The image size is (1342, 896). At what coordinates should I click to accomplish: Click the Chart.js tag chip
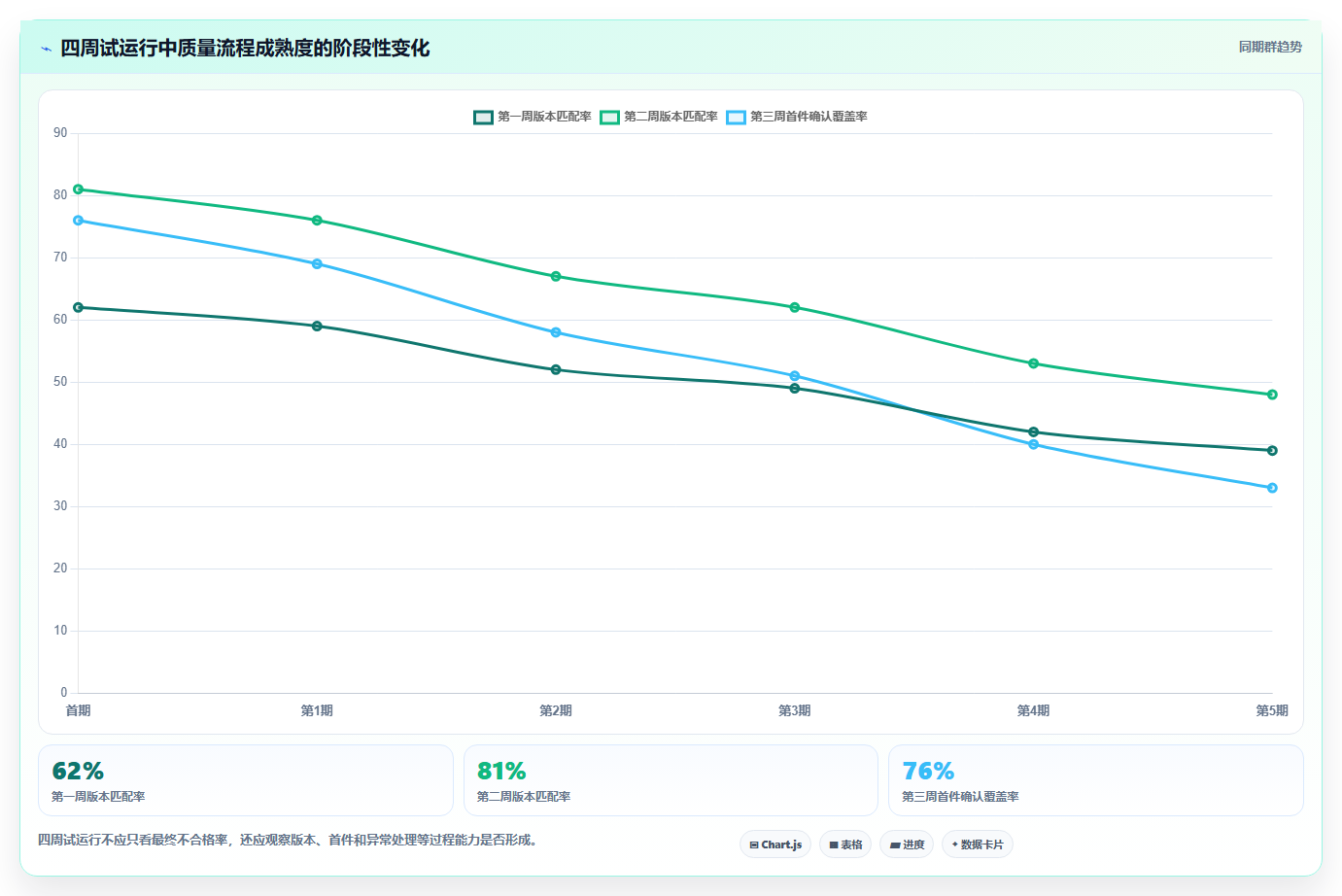(775, 844)
